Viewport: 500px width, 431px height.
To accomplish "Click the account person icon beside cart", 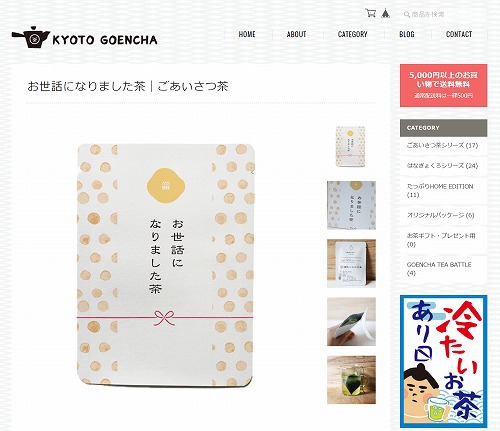I will pyautogui.click(x=385, y=13).
